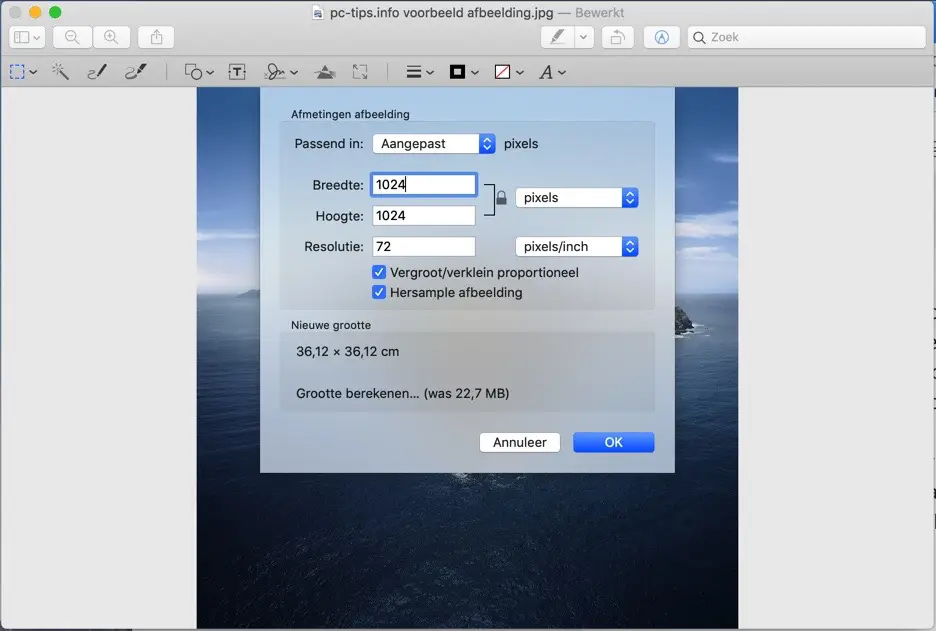The image size is (936, 631).
Task: Uncheck Hersample afbeelding
Action: point(379,292)
